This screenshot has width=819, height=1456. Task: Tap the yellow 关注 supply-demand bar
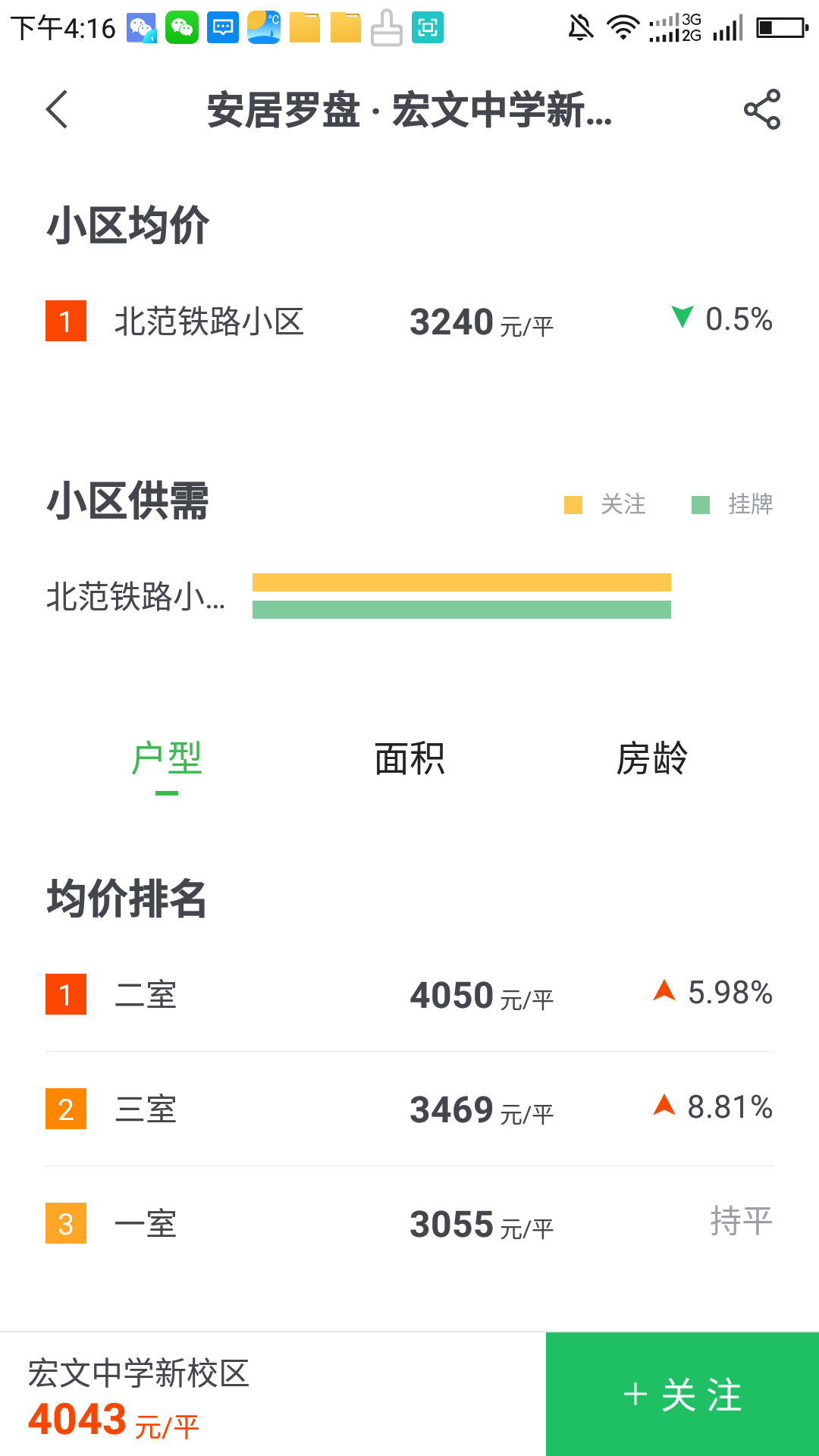coord(461,582)
